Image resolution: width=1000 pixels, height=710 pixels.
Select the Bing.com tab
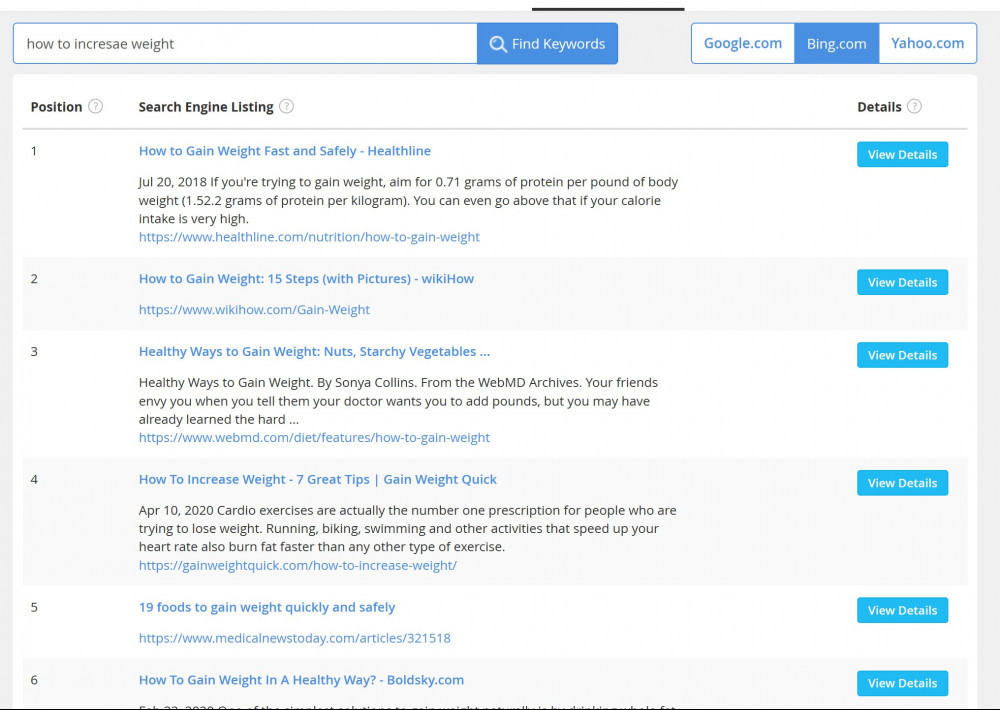(x=837, y=43)
